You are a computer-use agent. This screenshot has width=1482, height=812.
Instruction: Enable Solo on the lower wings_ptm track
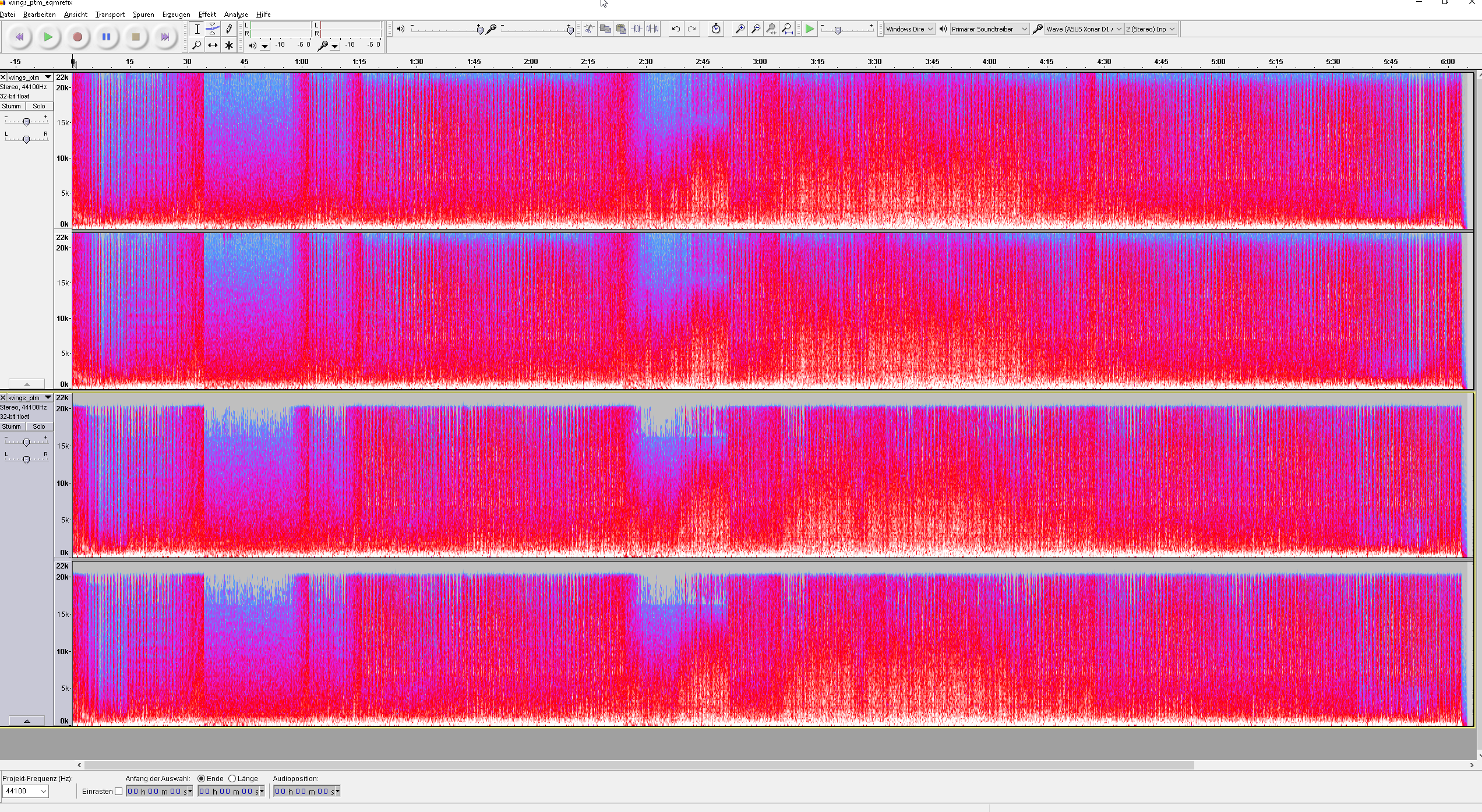click(39, 426)
